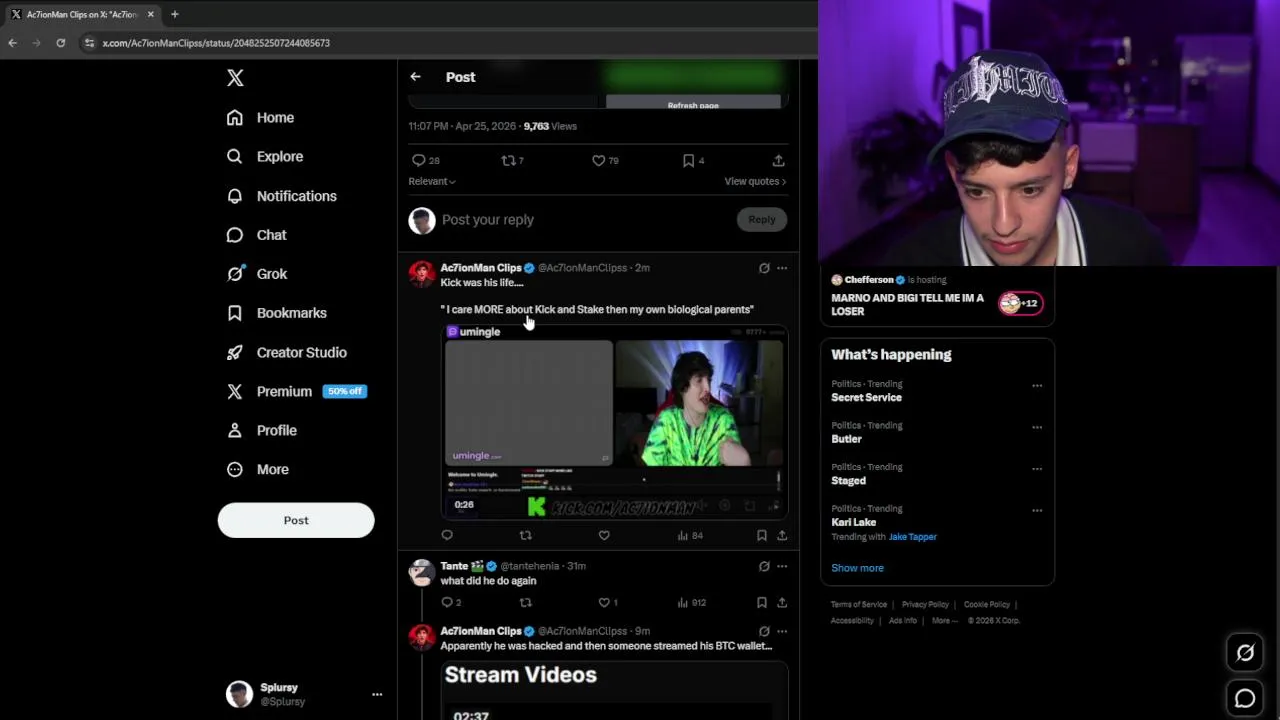The width and height of the screenshot is (1280, 720).
Task: View Tante's post analytics 912 views
Action: coord(691,602)
